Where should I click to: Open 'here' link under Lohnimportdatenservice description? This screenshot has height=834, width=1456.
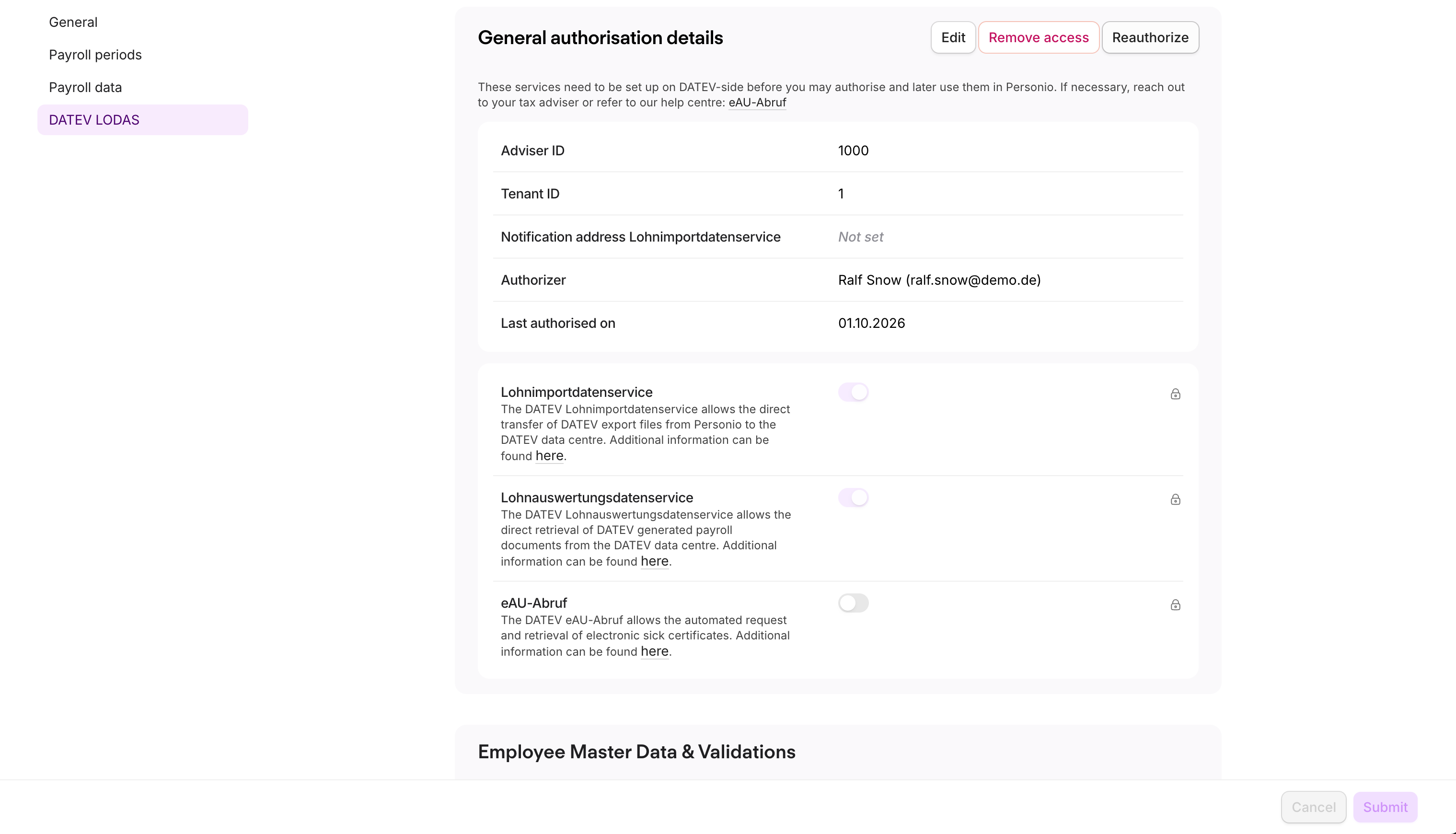tap(549, 456)
